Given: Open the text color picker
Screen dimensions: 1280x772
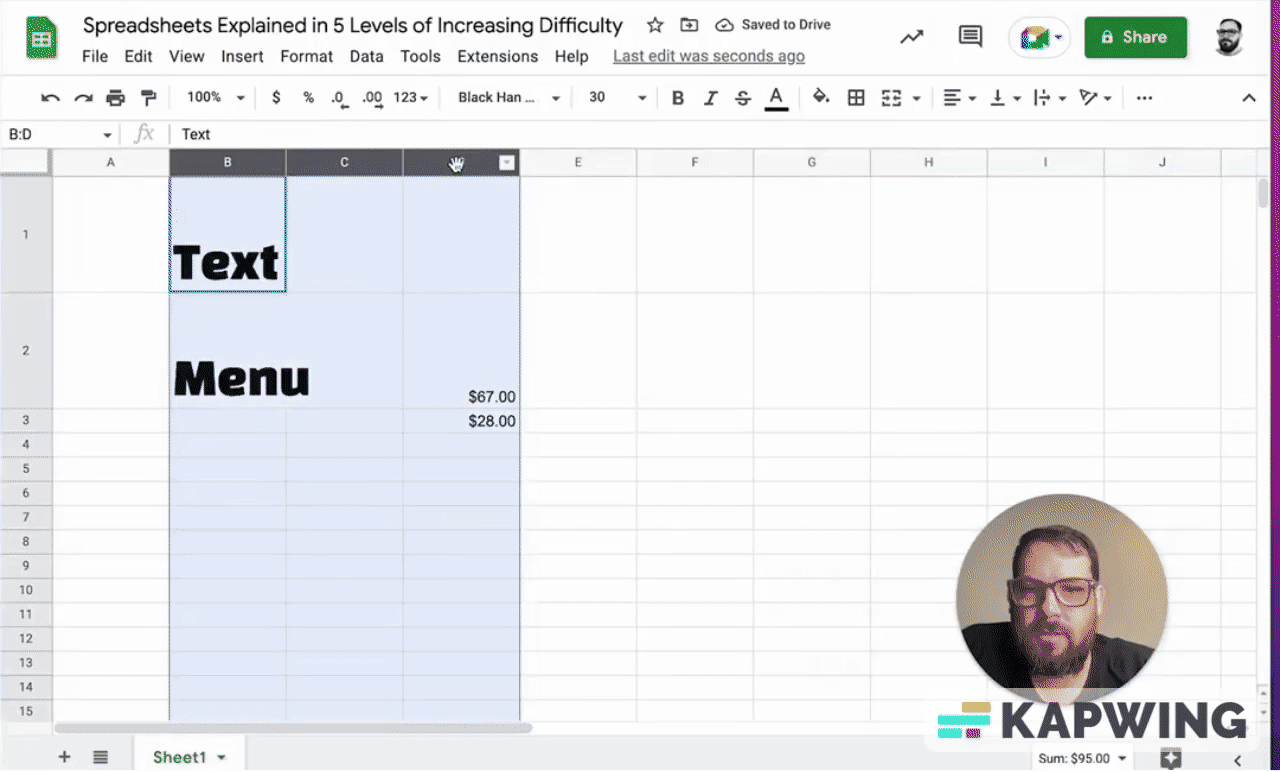Looking at the screenshot, I should [776, 98].
